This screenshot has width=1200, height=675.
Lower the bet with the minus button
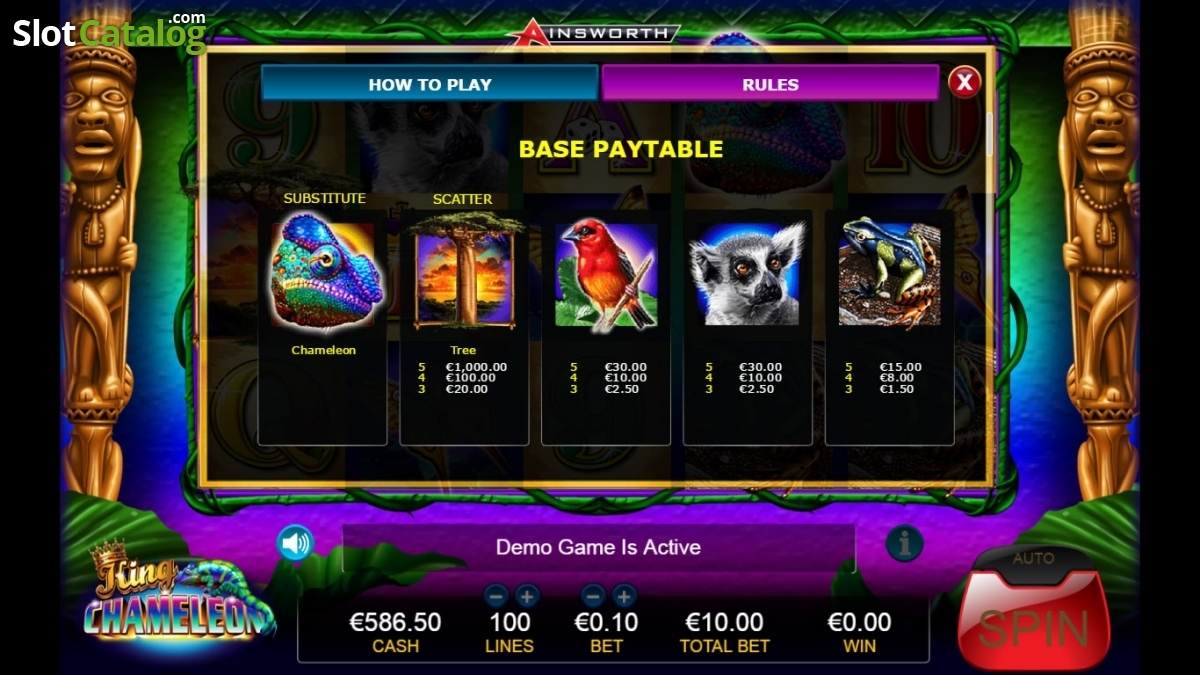click(593, 597)
